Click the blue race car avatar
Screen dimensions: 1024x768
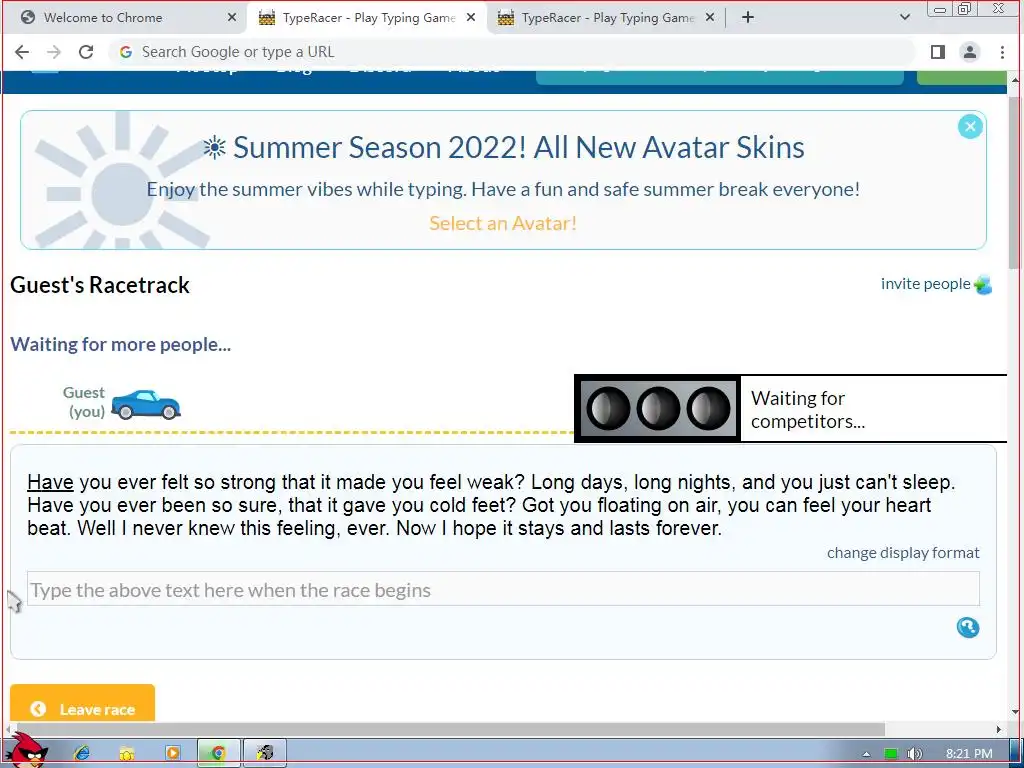click(146, 404)
